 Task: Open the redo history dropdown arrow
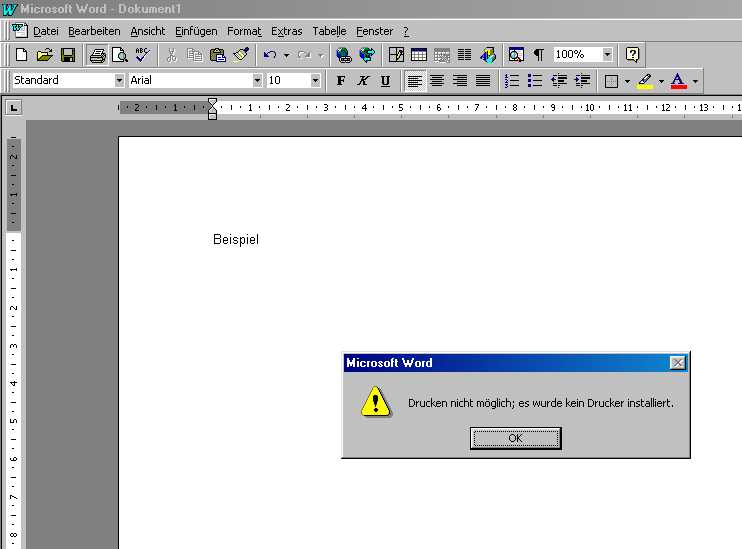click(x=321, y=55)
